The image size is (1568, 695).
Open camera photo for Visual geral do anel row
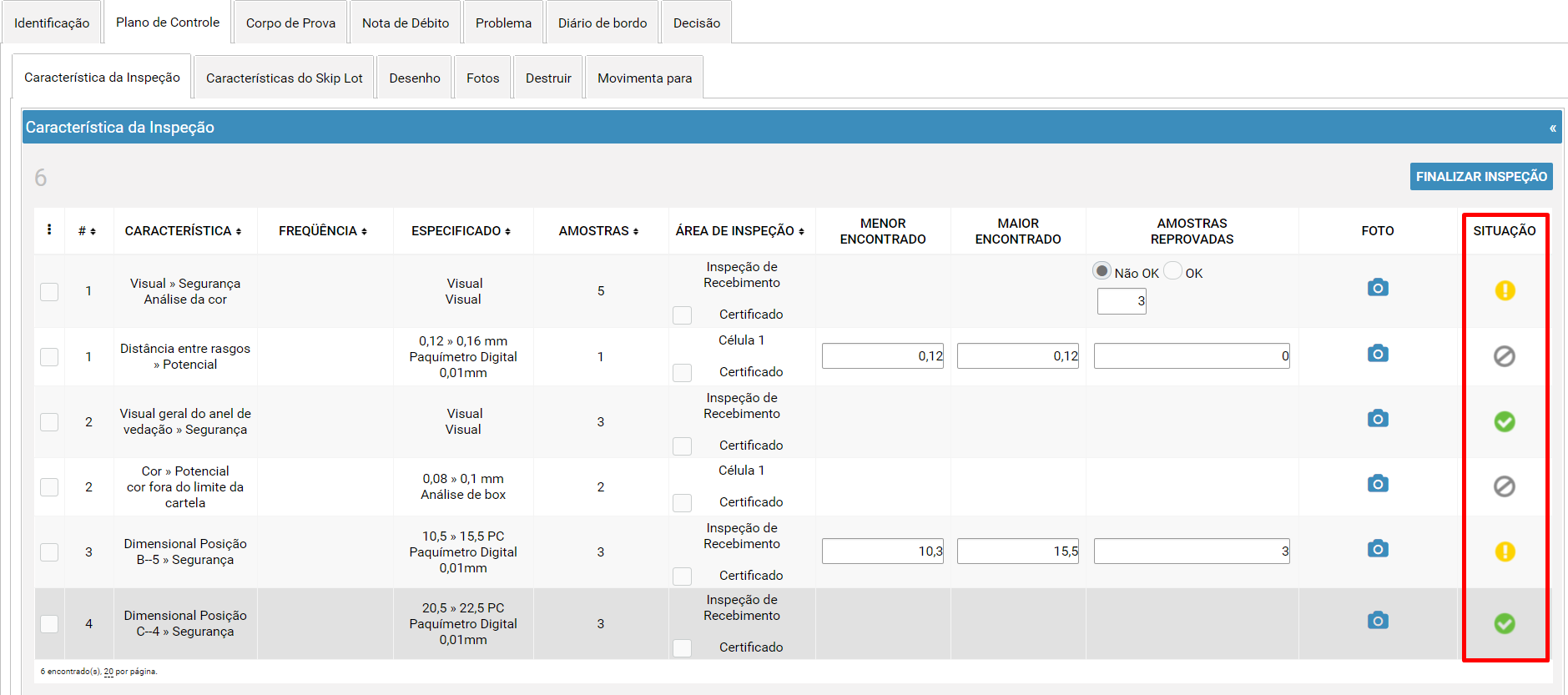click(1378, 418)
